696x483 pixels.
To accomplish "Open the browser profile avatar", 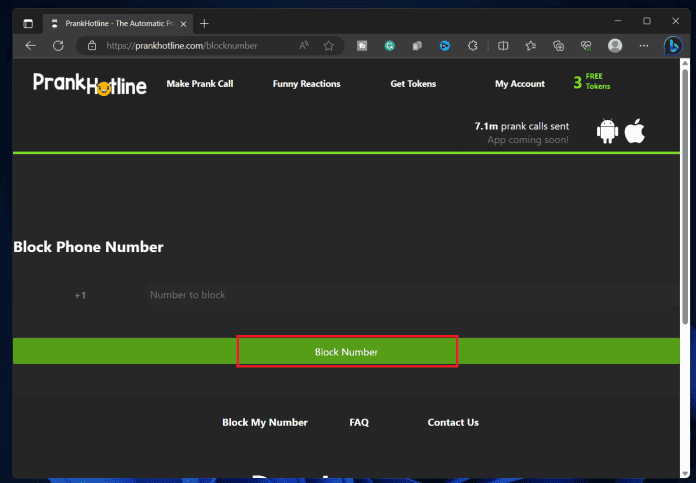I will [x=615, y=45].
